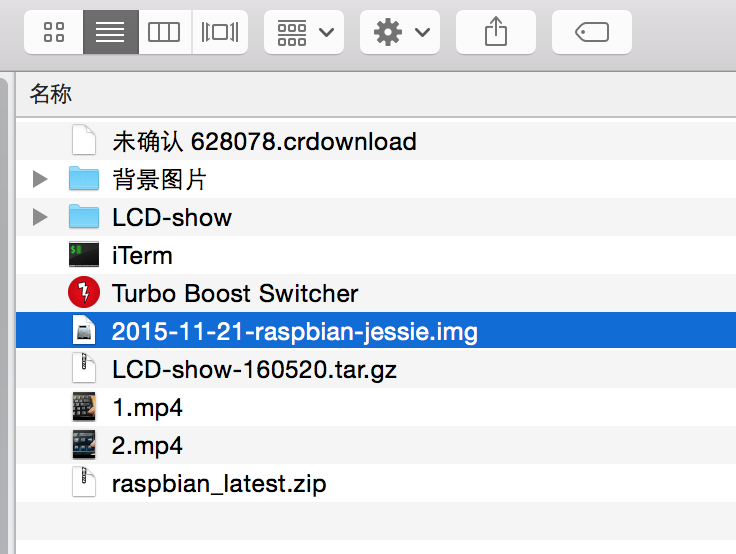Click the 1.mp4 video thumbnail

tap(84, 407)
